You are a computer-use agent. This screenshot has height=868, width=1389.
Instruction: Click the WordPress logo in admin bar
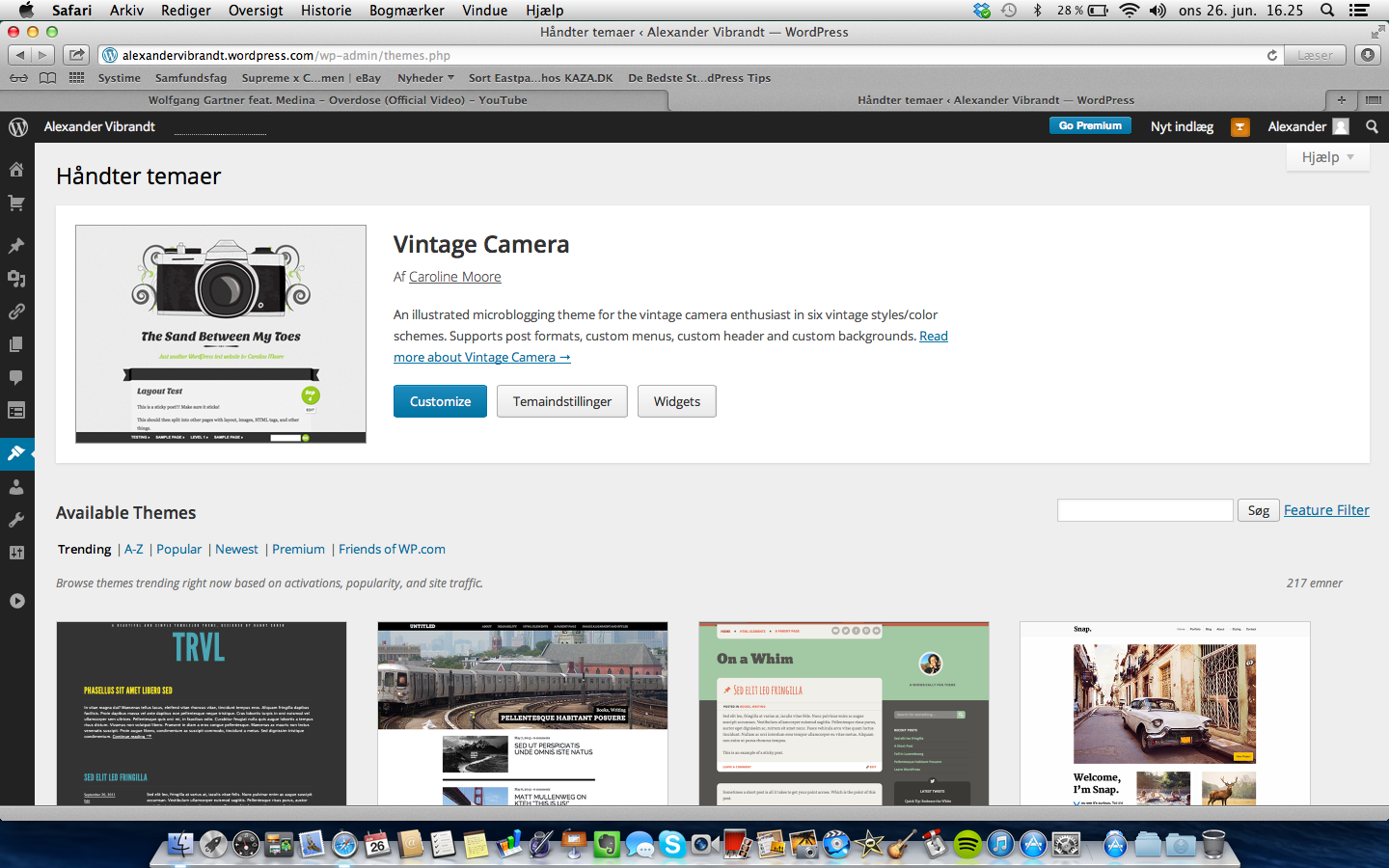point(18,126)
